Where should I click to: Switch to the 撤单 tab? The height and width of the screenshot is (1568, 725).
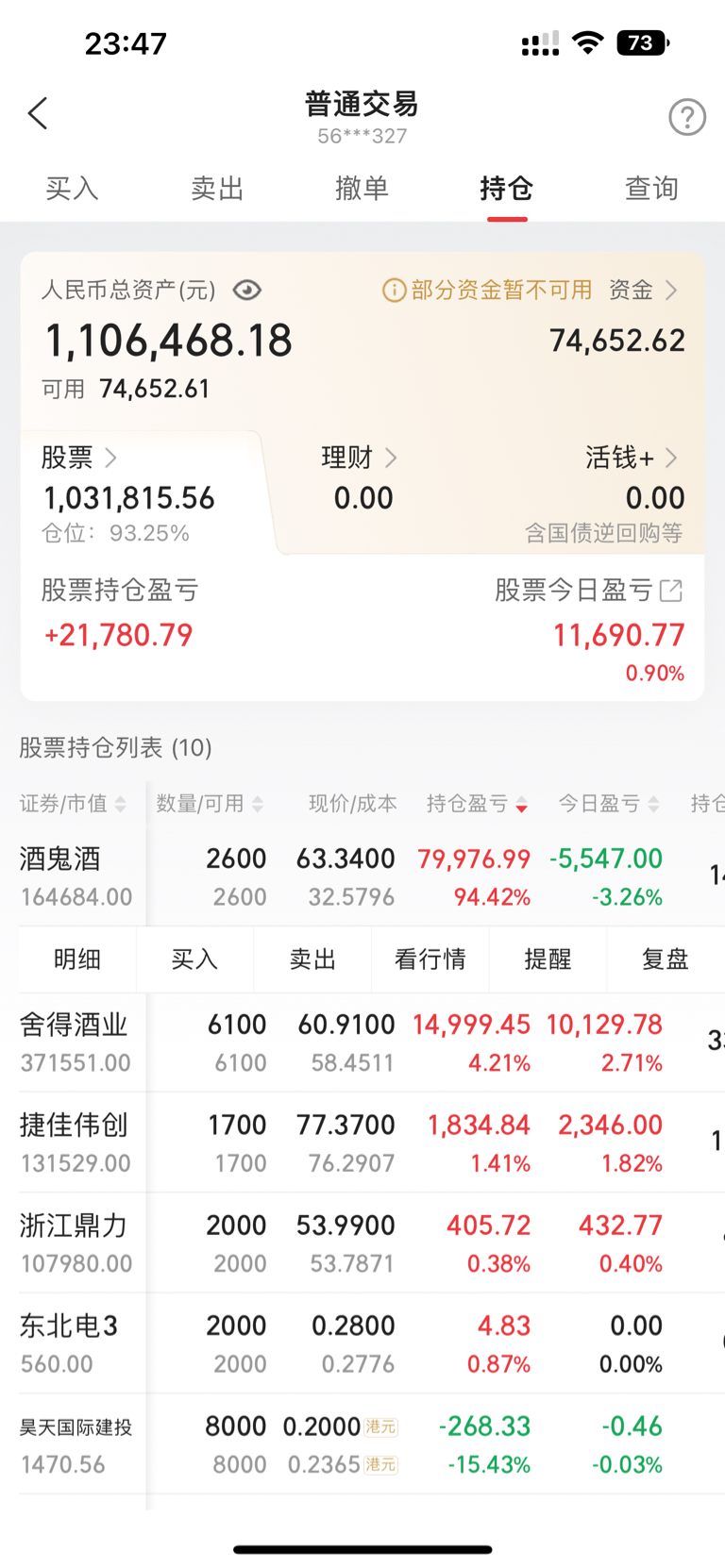[x=362, y=189]
